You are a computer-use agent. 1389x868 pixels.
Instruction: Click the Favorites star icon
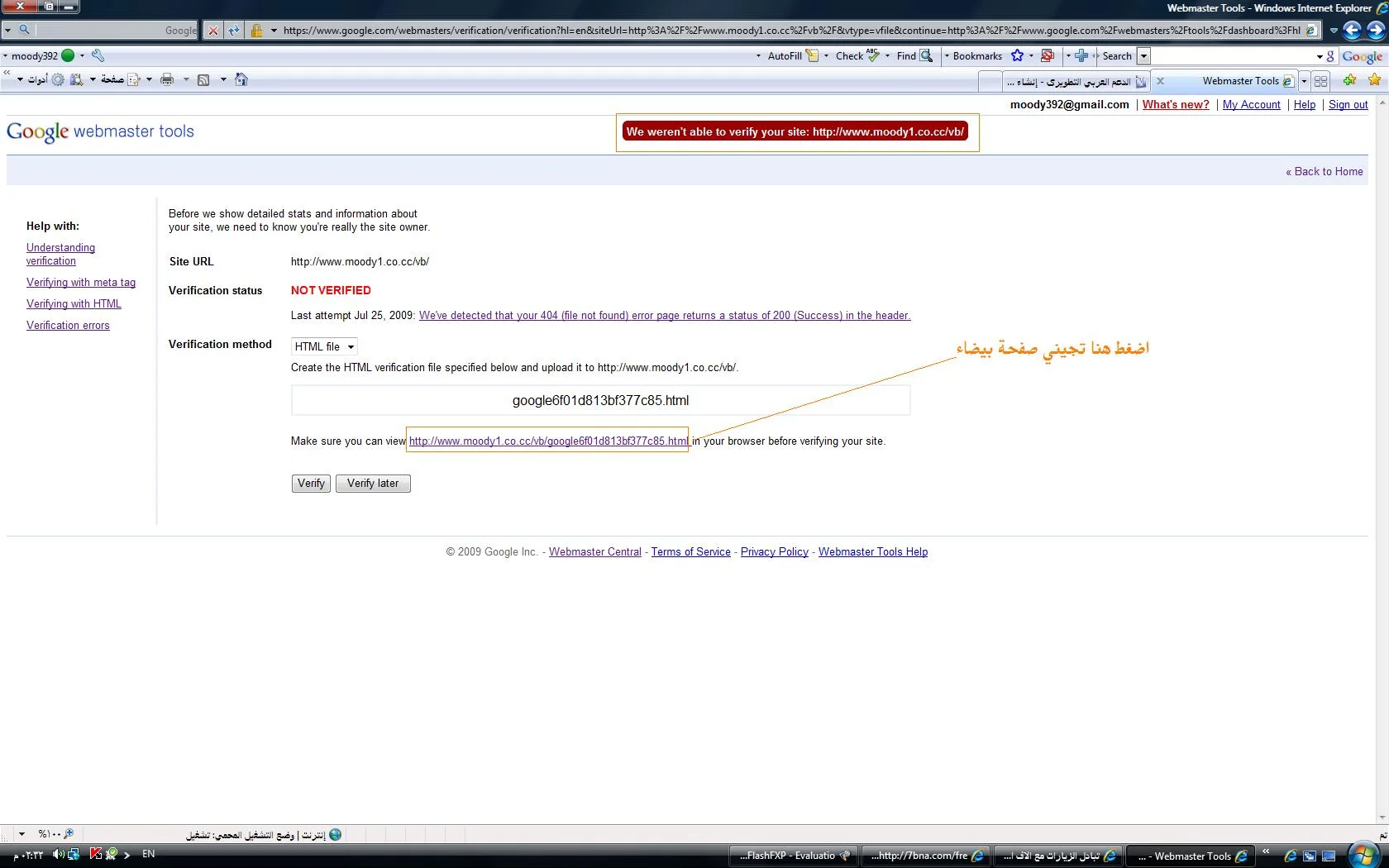point(1374,80)
